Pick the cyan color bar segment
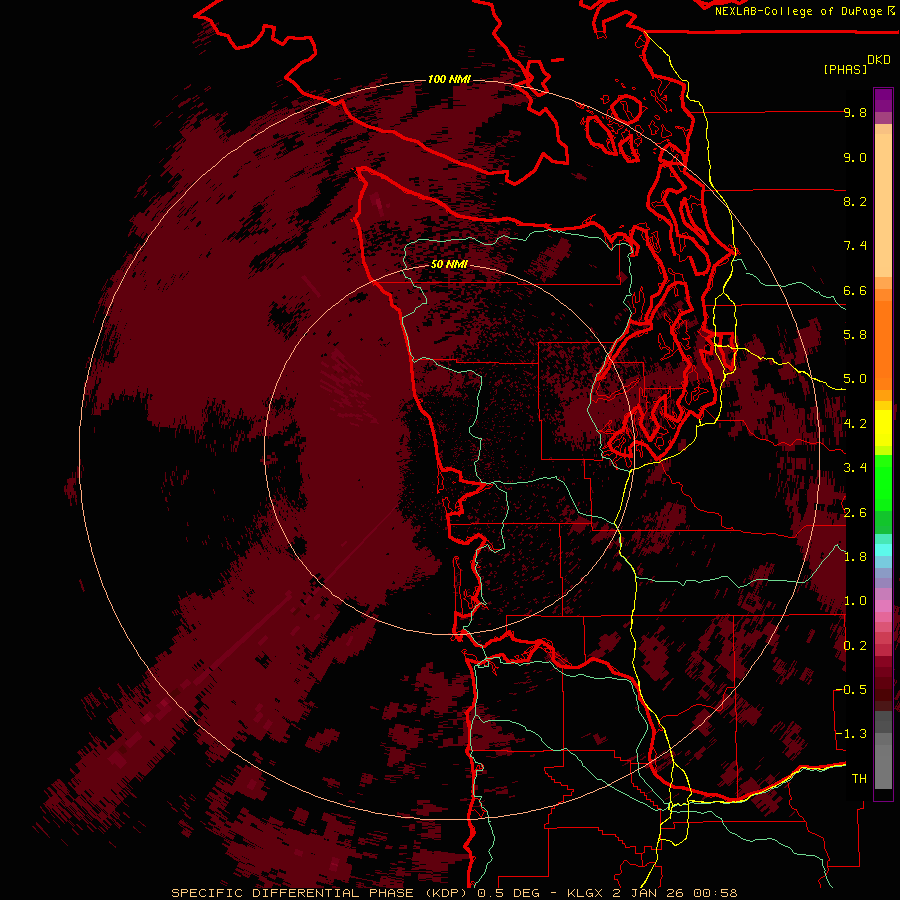 (x=883, y=550)
